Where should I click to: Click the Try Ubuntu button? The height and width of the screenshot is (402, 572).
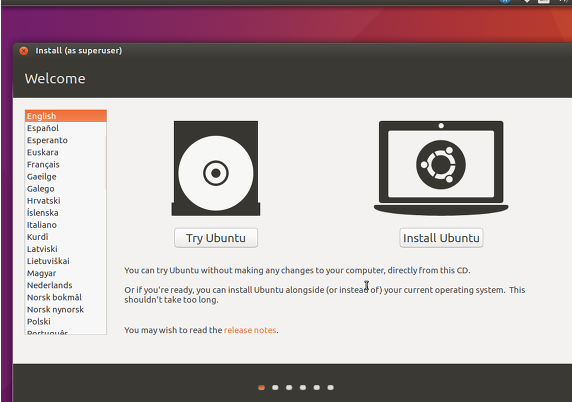pyautogui.click(x=216, y=238)
